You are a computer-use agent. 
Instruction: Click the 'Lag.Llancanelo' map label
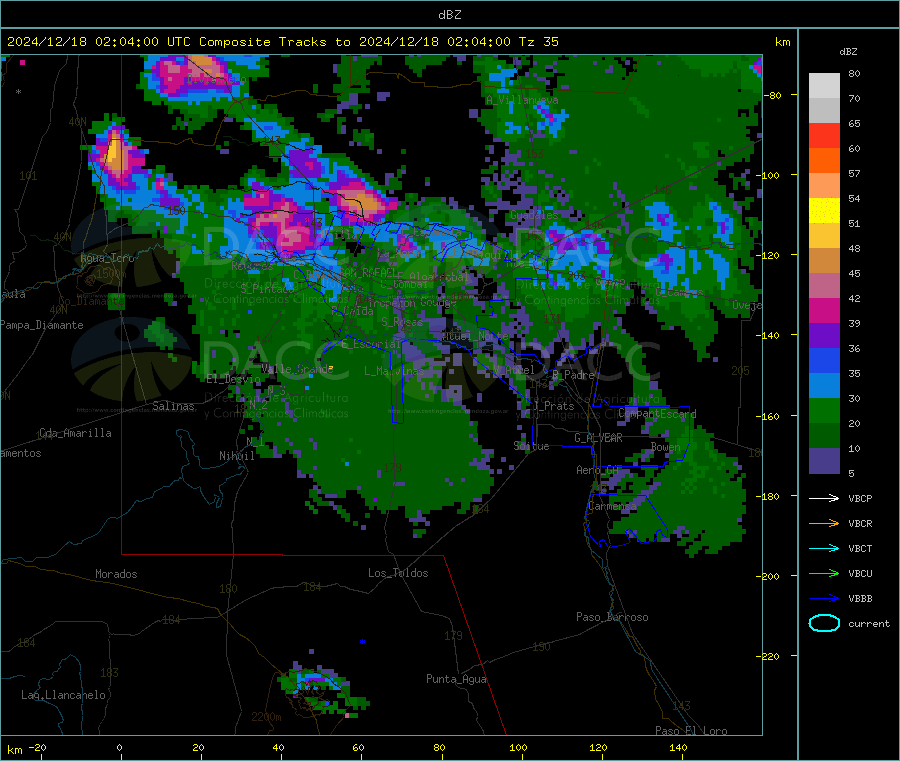pyautogui.click(x=63, y=695)
